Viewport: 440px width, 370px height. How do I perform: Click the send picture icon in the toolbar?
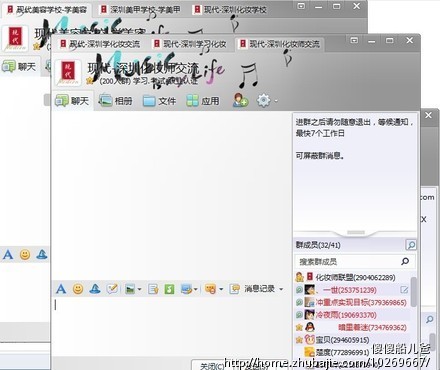click(130, 289)
